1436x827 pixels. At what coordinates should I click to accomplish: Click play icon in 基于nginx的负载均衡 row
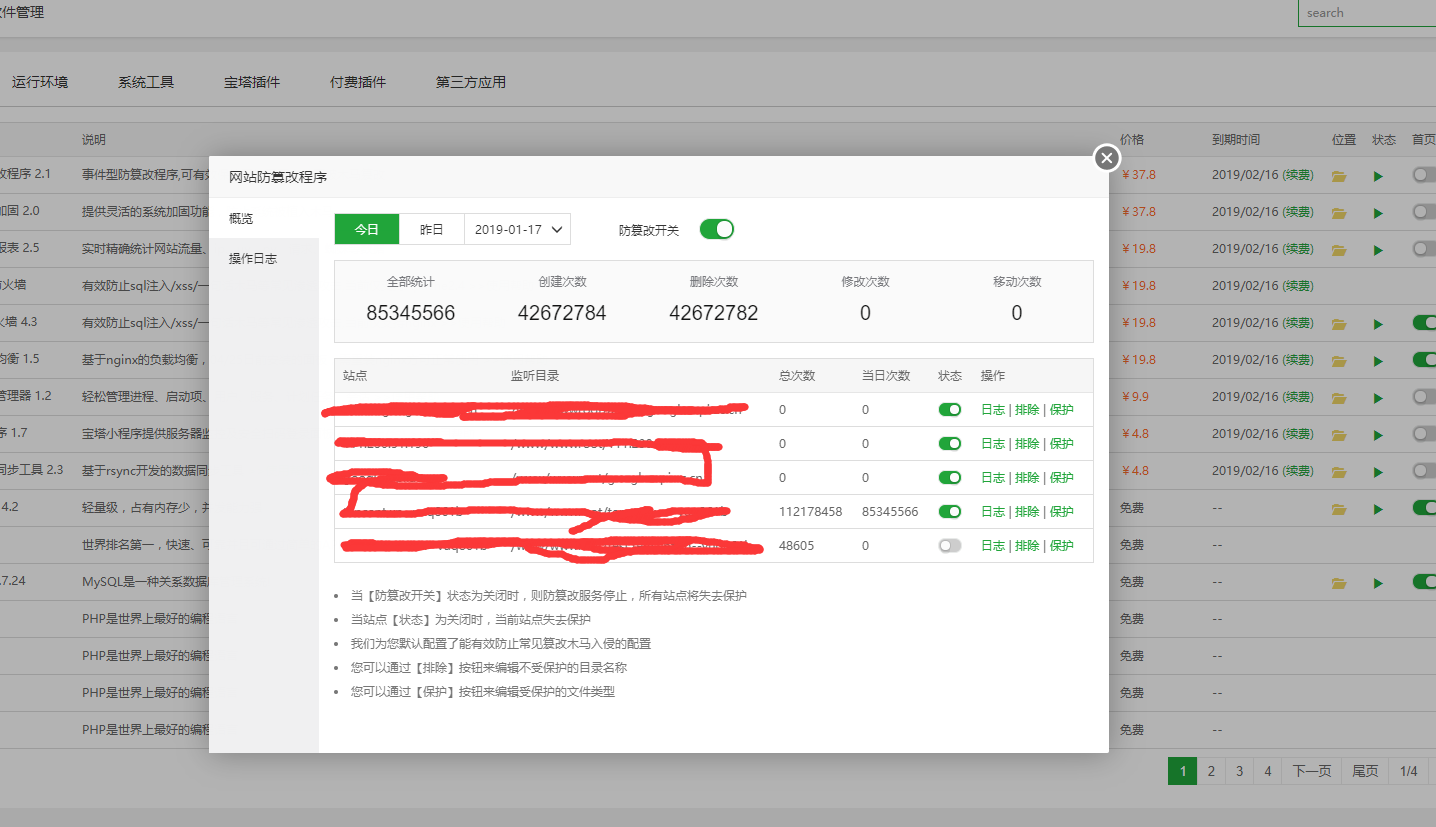[1378, 361]
